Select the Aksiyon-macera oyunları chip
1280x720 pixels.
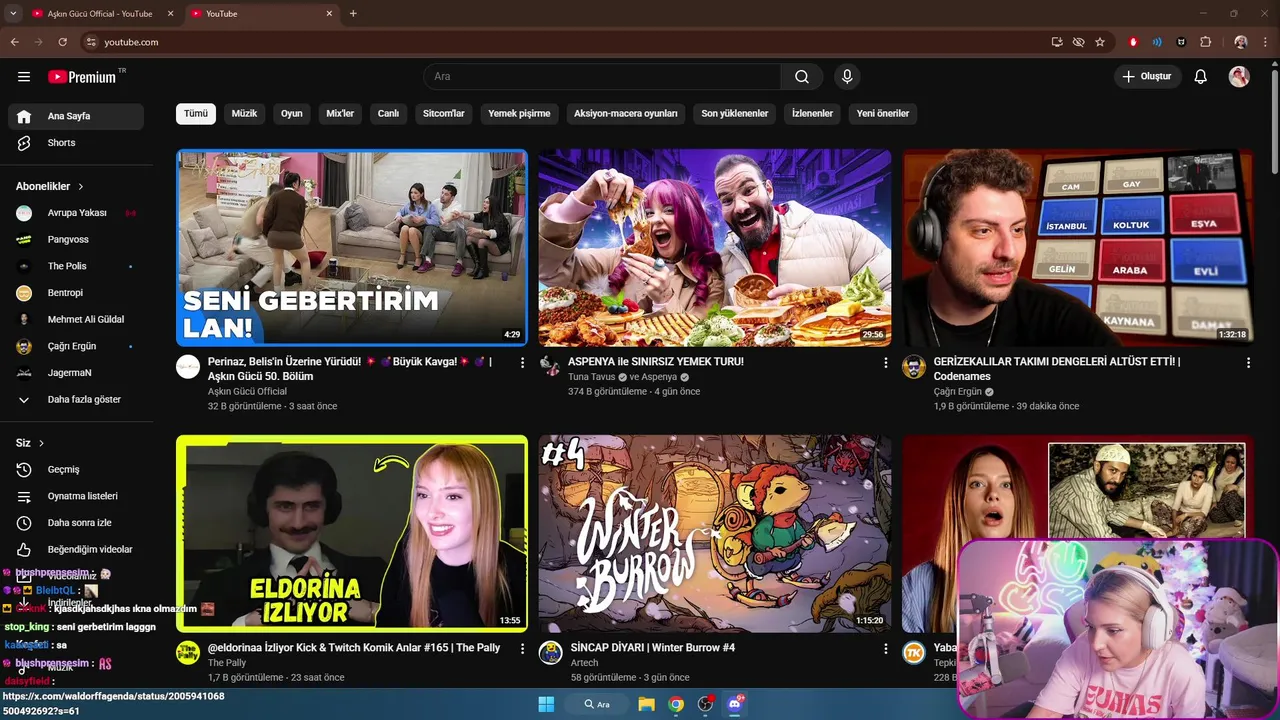pyautogui.click(x=626, y=113)
